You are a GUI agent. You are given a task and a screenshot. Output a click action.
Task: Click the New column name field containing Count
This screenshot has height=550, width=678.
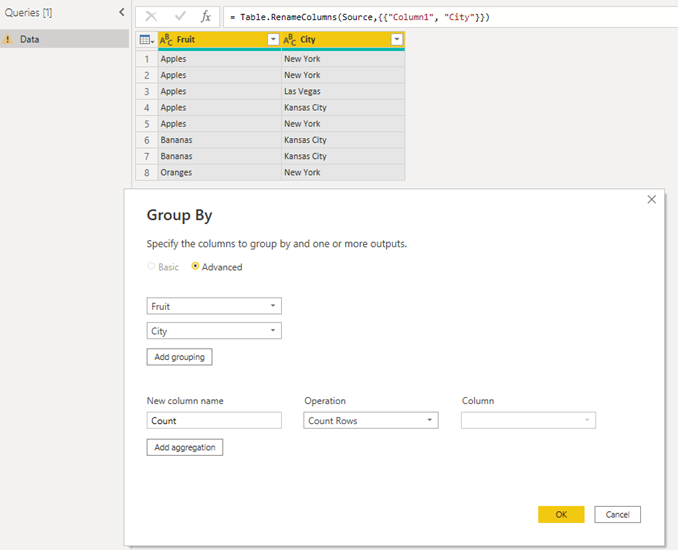214,420
